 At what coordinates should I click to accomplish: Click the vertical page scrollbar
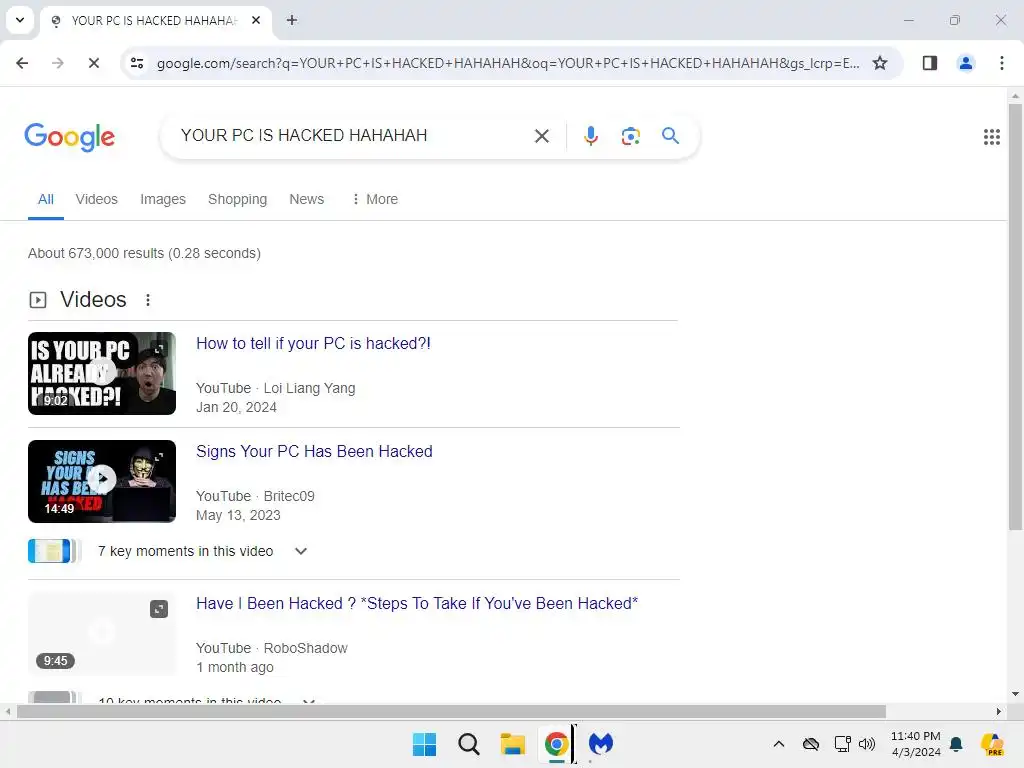point(1015,317)
